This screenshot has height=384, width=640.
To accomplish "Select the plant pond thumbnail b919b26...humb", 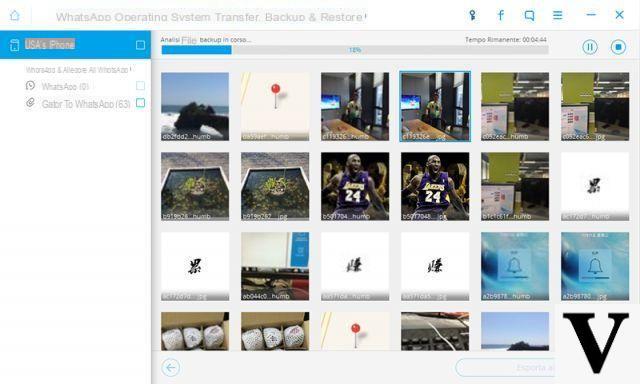I will coord(195,186).
